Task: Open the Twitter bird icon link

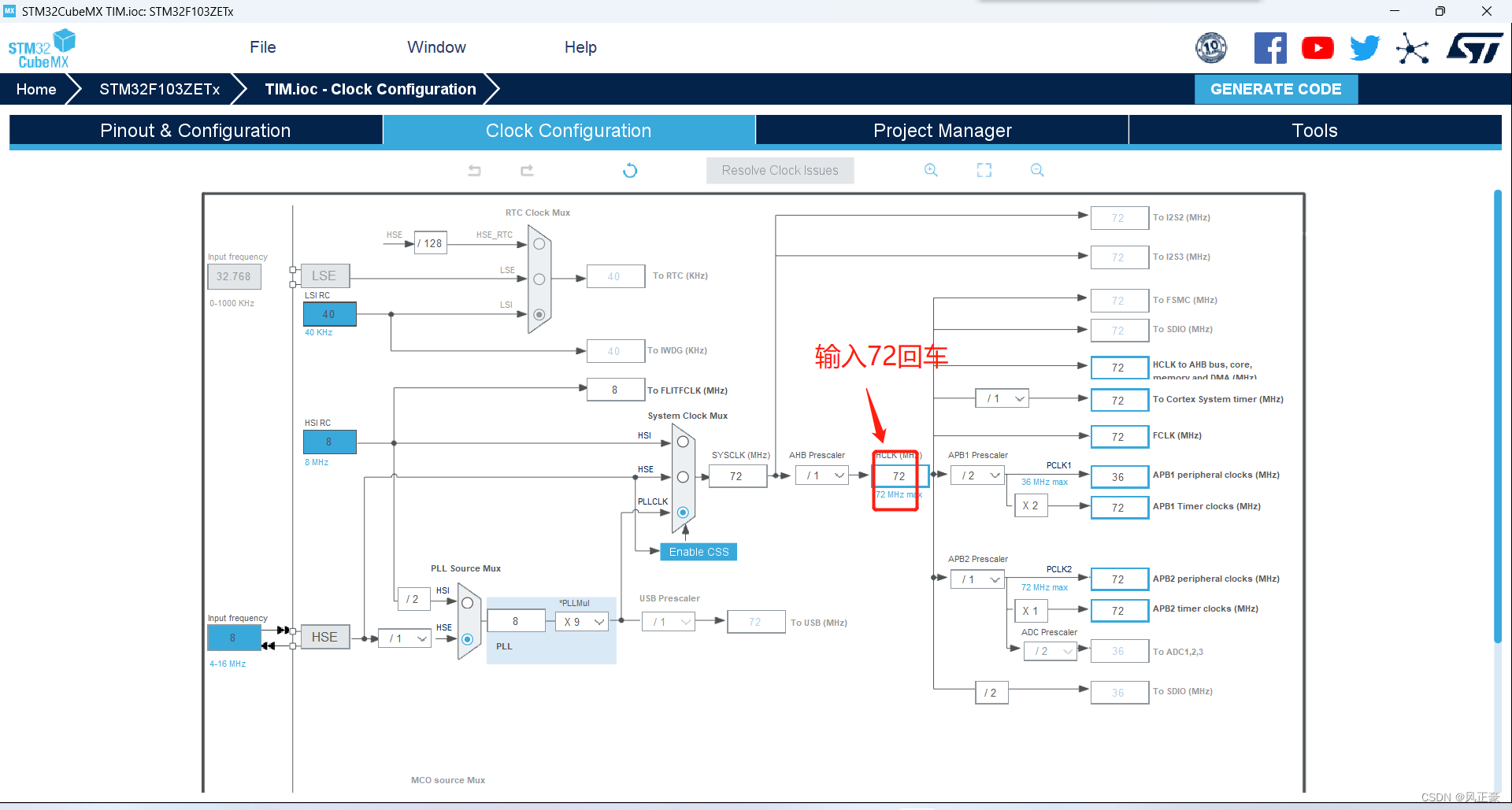Action: tap(1365, 48)
